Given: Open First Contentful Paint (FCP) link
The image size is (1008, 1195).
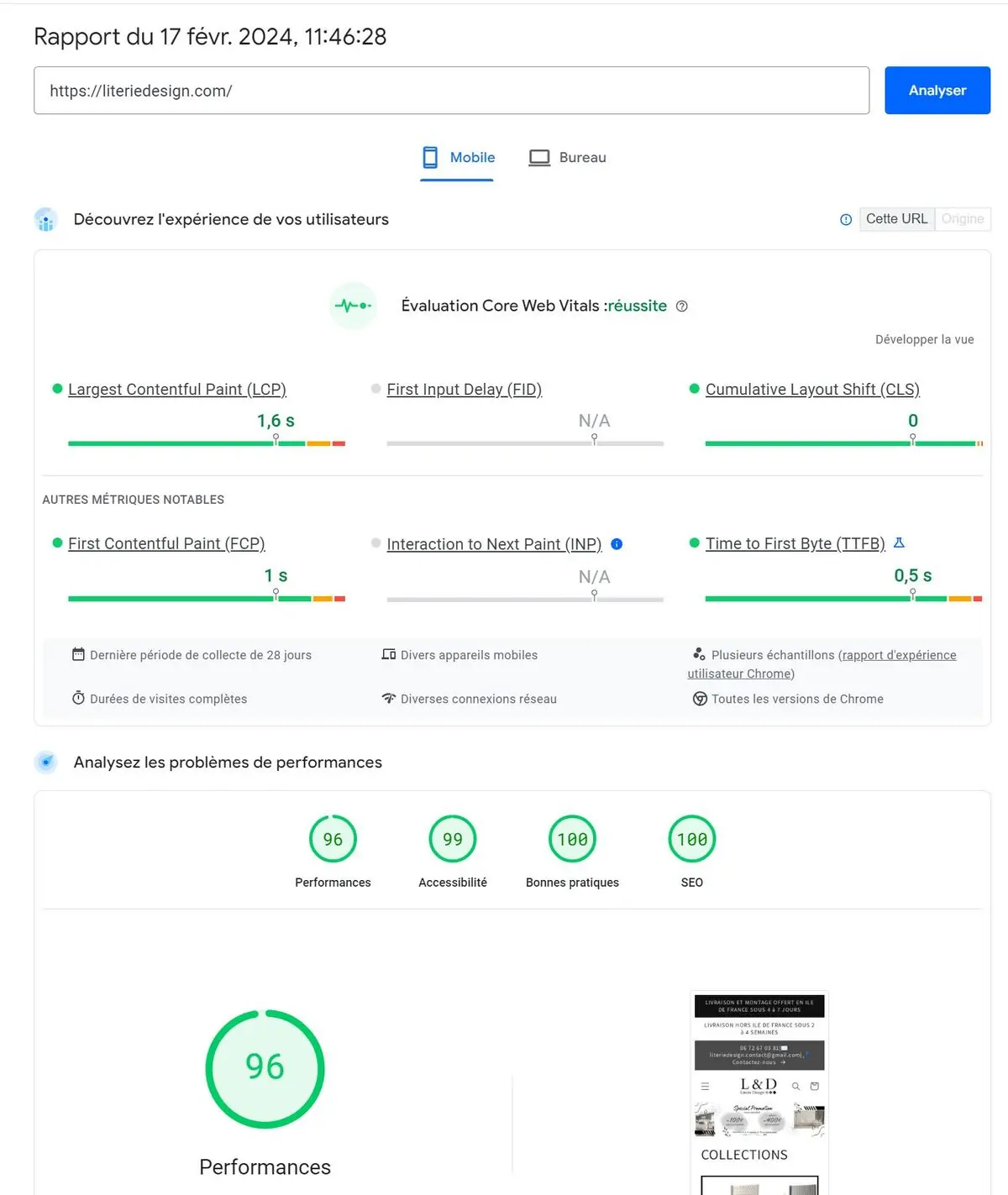Looking at the screenshot, I should [166, 543].
